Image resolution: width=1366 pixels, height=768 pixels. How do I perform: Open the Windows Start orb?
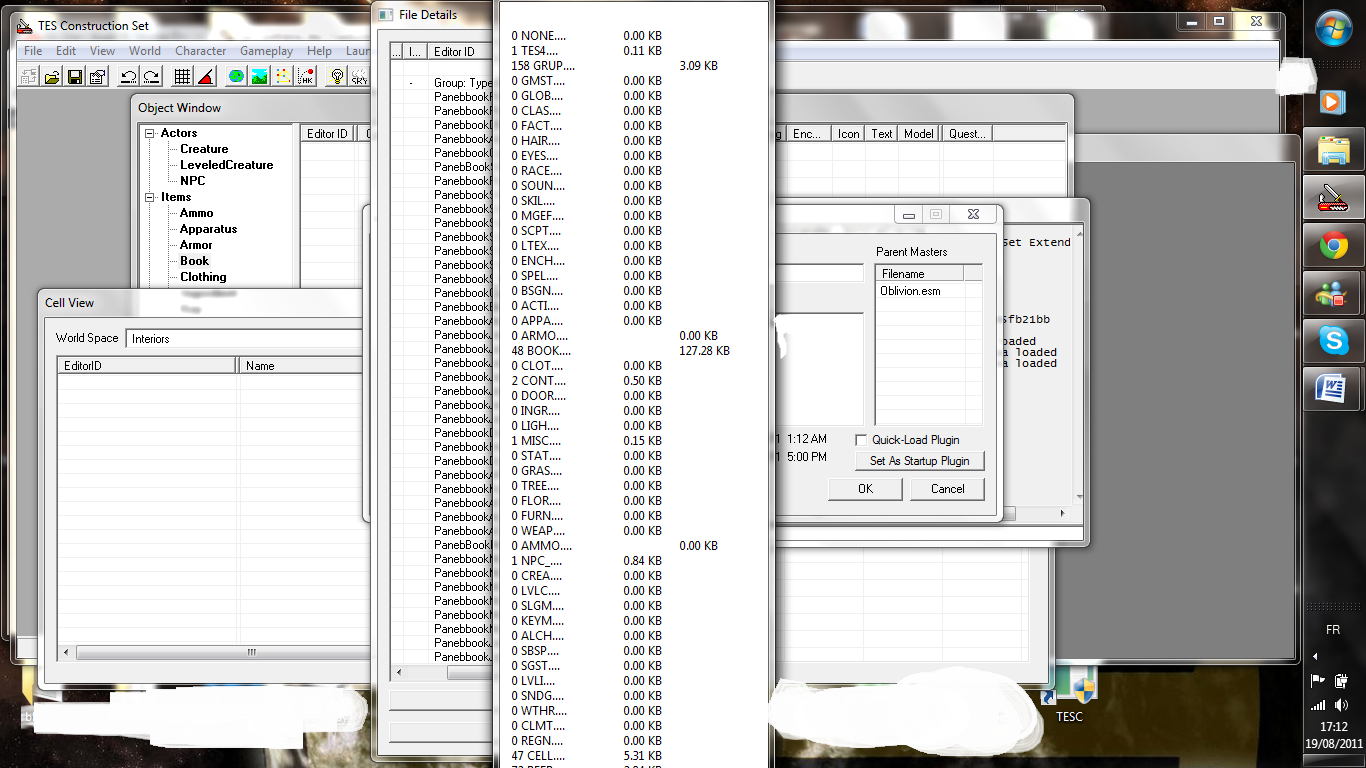[1333, 29]
